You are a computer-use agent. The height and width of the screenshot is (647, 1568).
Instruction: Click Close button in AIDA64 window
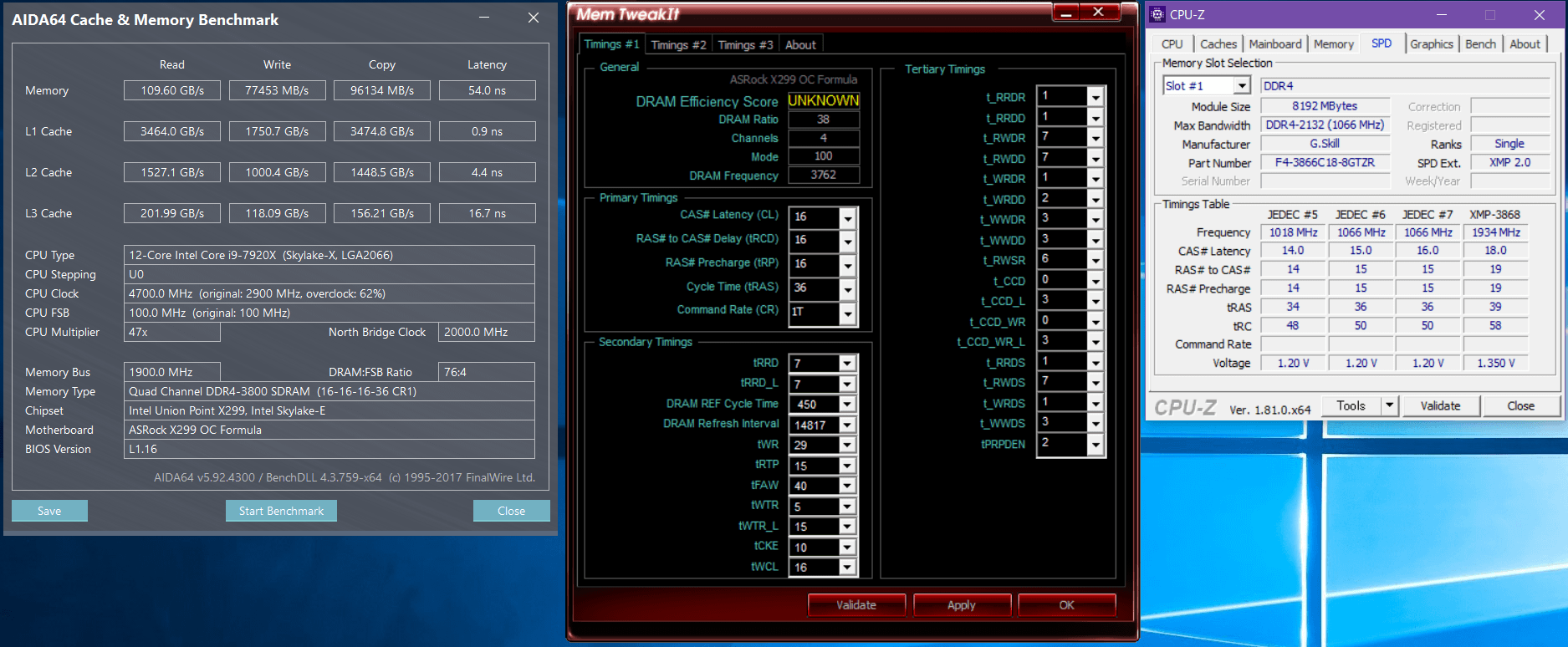click(511, 511)
